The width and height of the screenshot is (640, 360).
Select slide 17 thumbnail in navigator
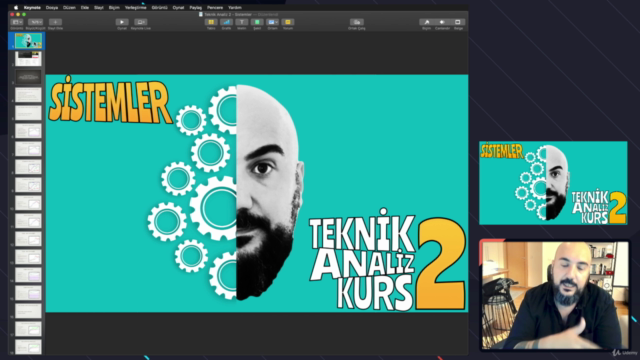tap(28, 329)
